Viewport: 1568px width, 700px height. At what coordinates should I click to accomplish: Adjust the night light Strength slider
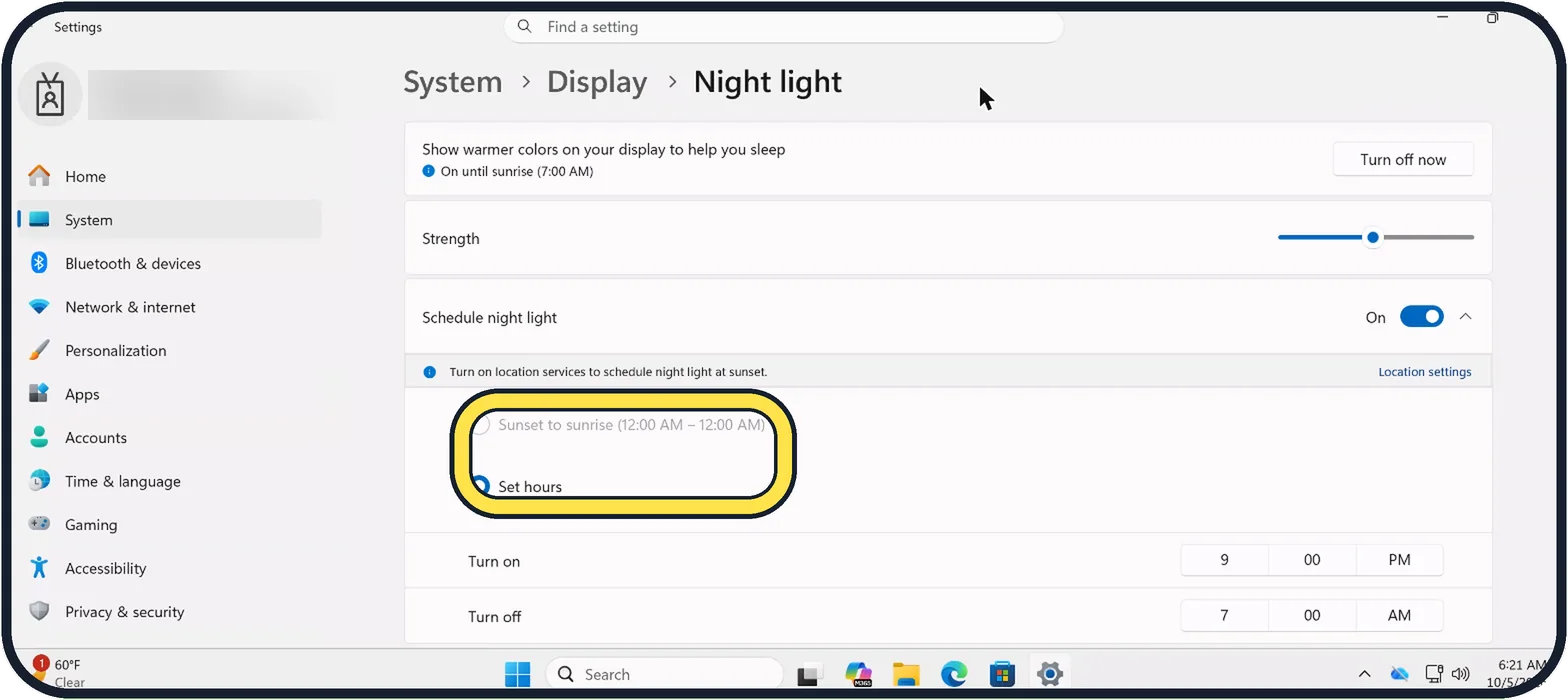1375,237
